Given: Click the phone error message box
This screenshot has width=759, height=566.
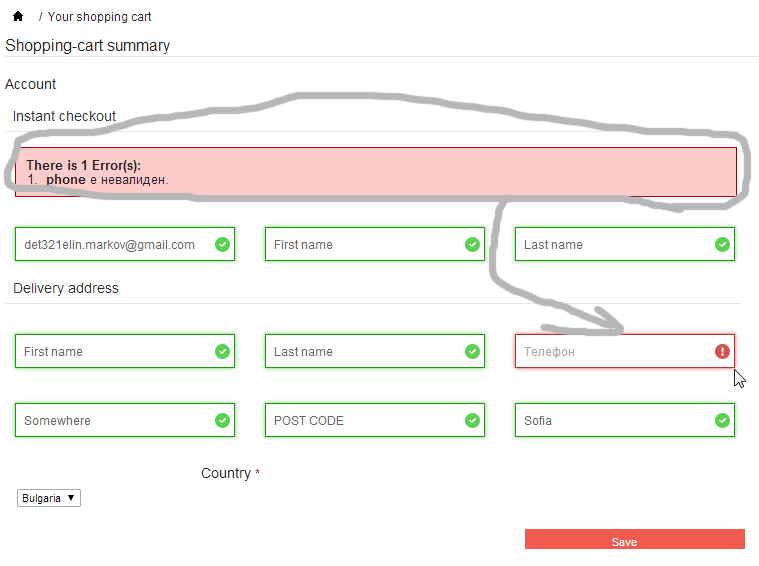Looking at the screenshot, I should pyautogui.click(x=376, y=172).
